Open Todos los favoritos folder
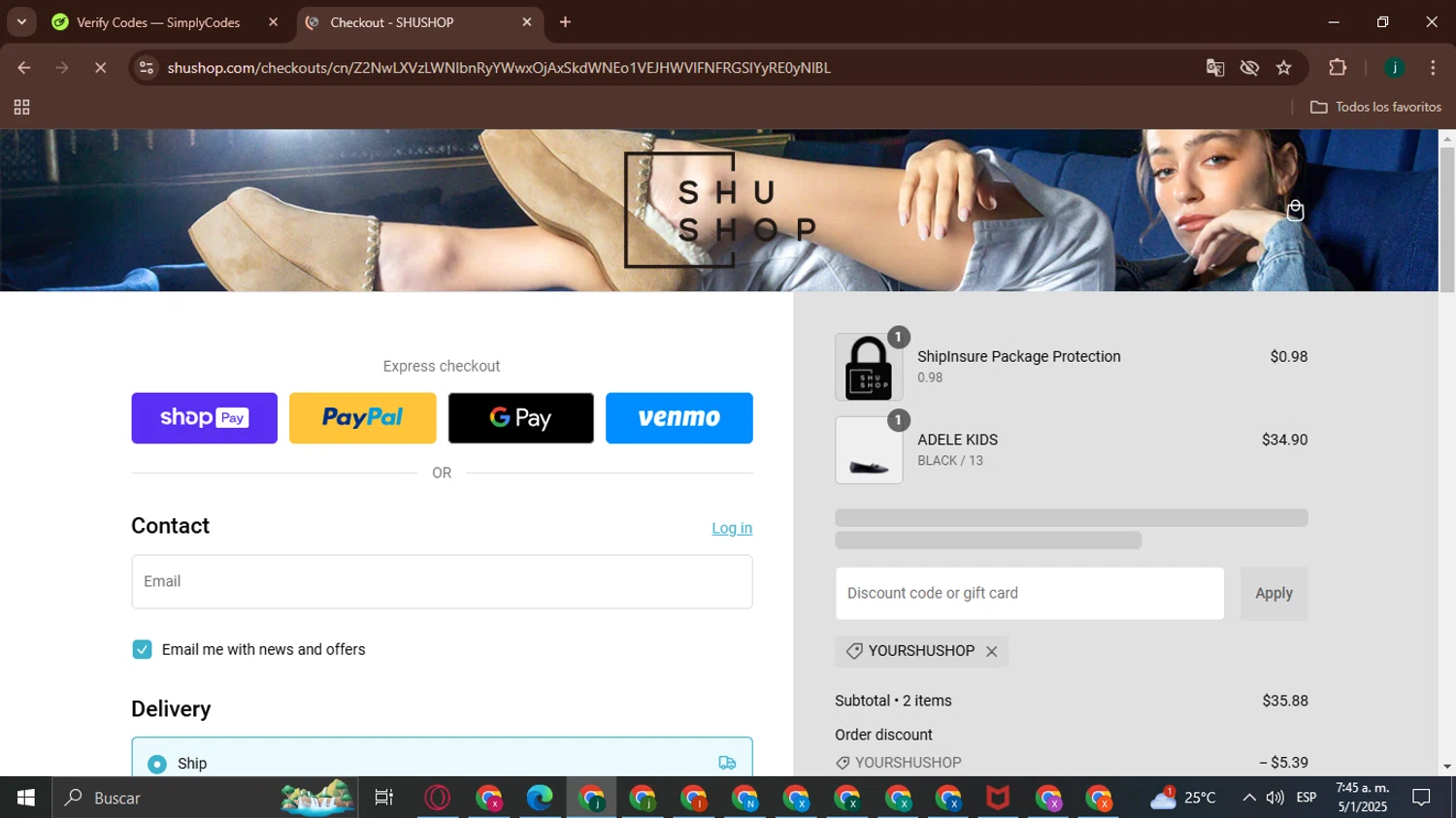Screen dimensions: 1456x818 1375,107
